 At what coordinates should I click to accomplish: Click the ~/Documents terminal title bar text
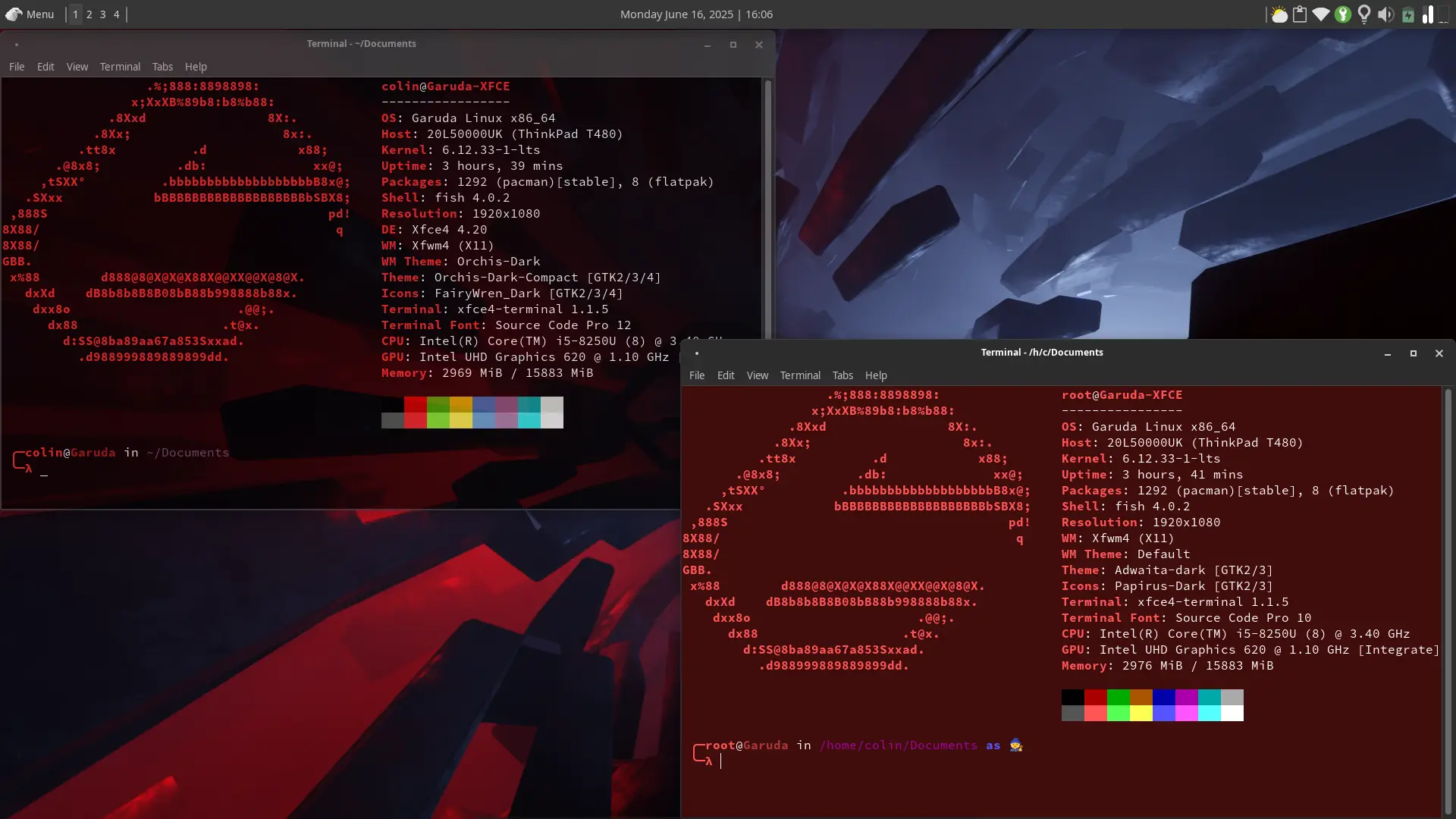click(361, 44)
